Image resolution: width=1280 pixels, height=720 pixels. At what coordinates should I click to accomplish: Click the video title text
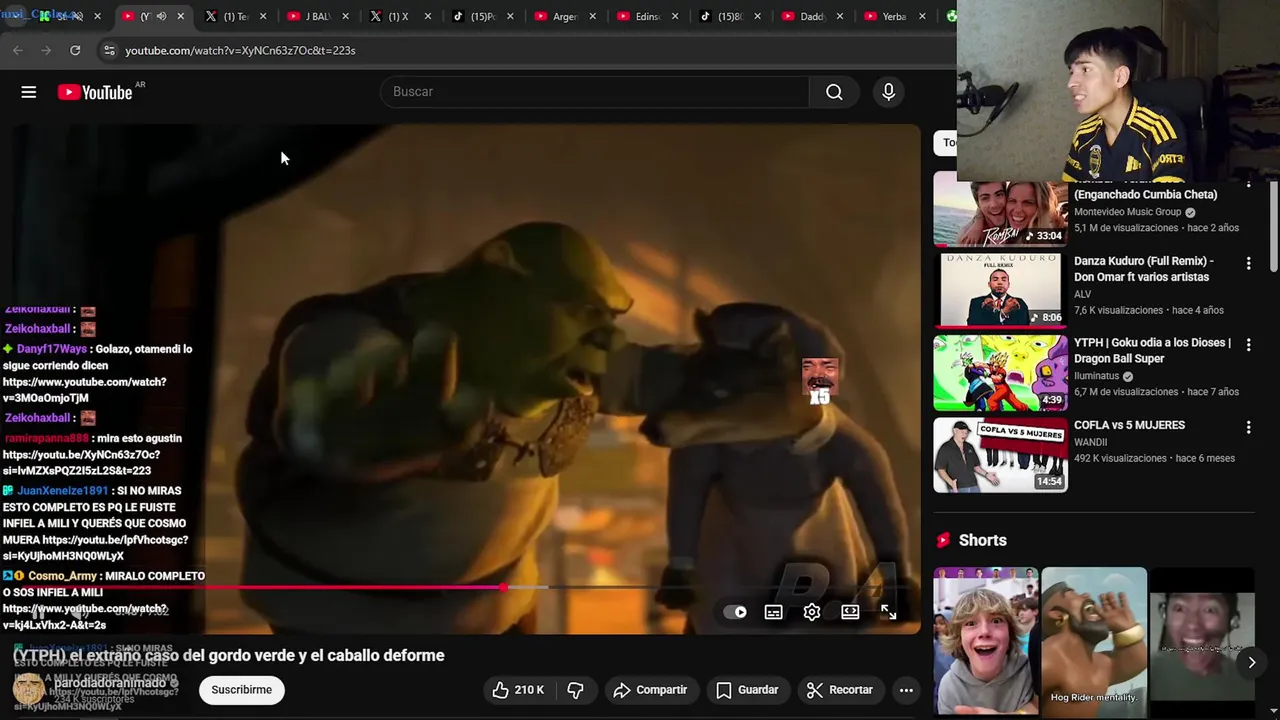pyautogui.click(x=228, y=656)
